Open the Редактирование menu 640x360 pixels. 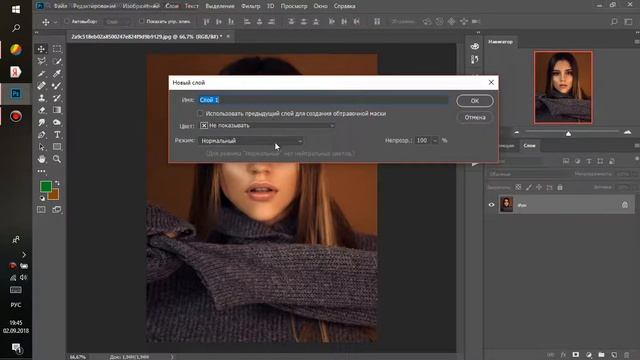[94, 6]
